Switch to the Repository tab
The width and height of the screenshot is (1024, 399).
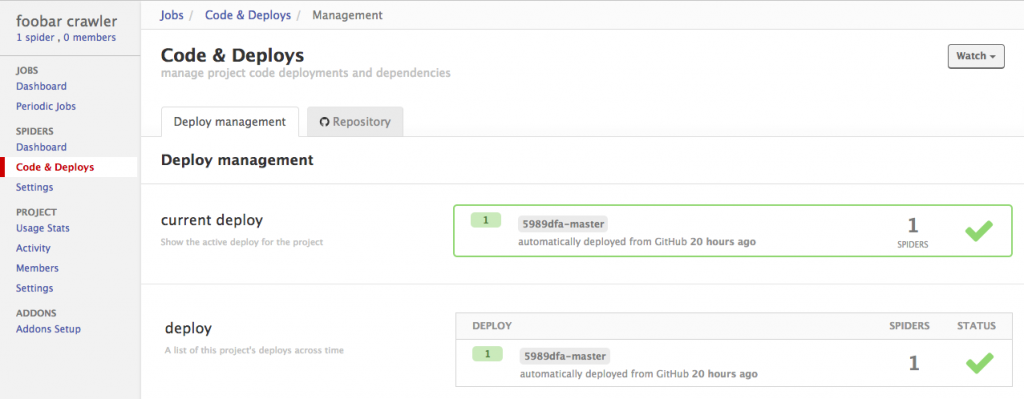pyautogui.click(x=355, y=122)
